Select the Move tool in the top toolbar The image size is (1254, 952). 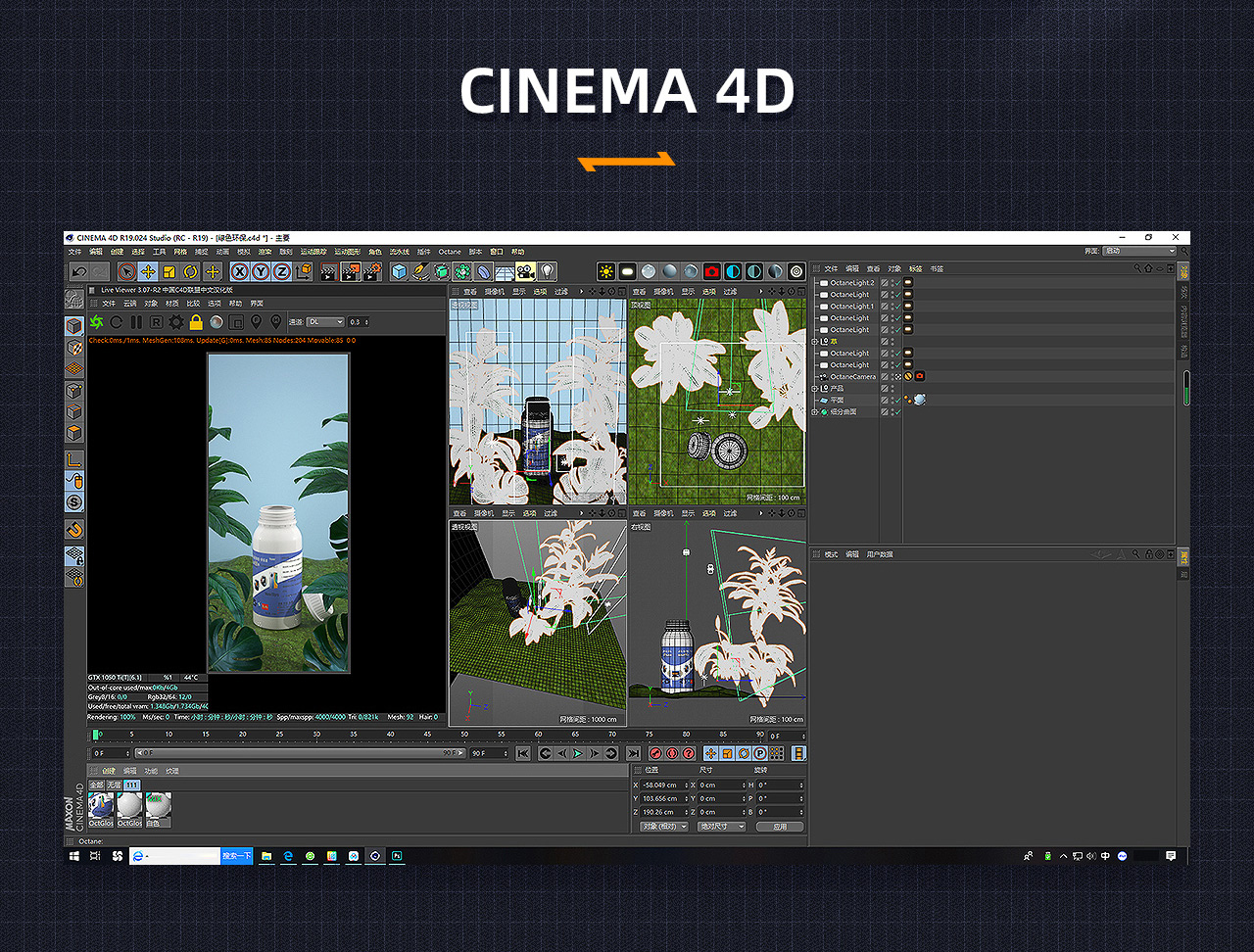coord(148,272)
